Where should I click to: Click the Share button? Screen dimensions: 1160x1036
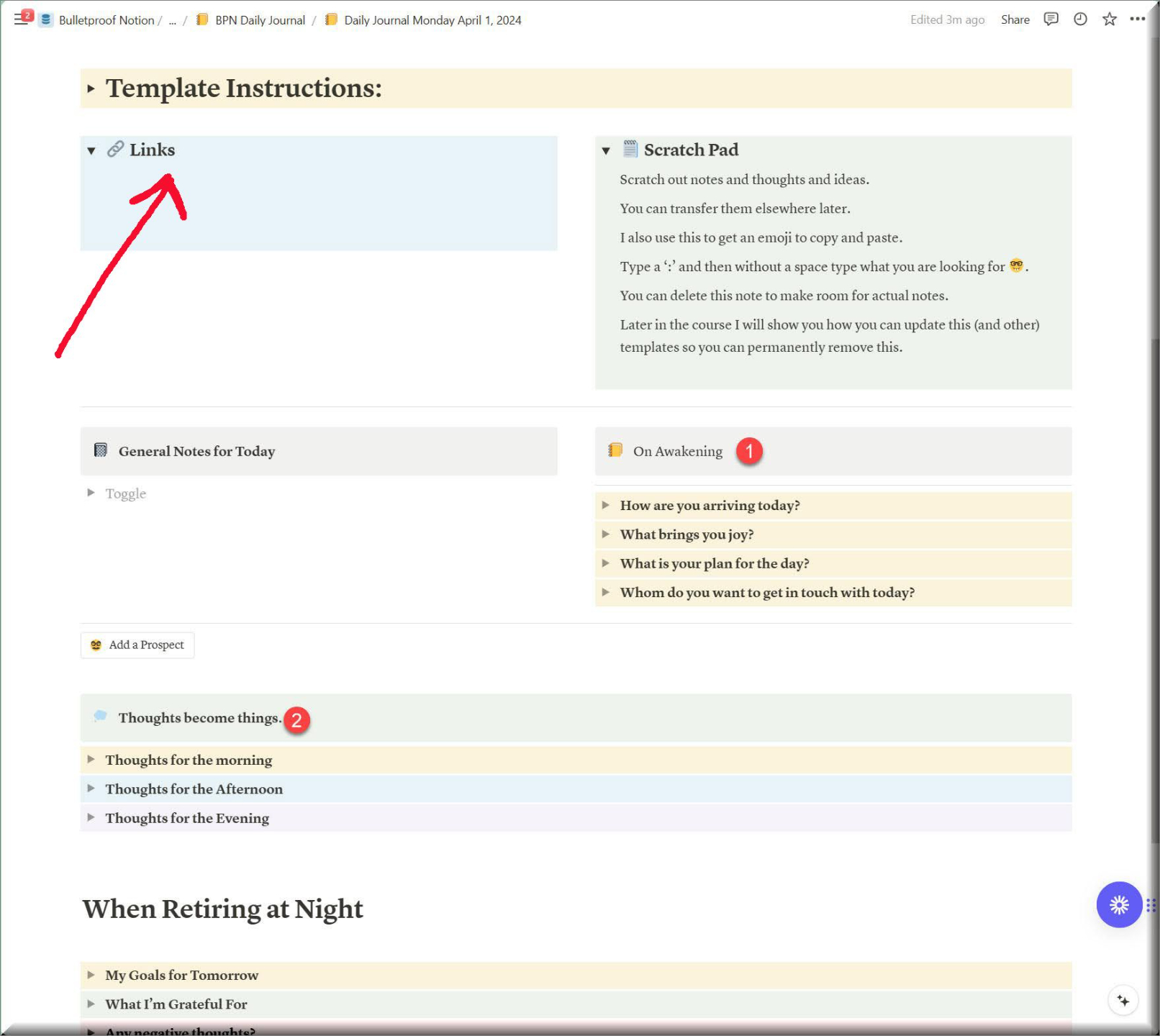(1015, 19)
